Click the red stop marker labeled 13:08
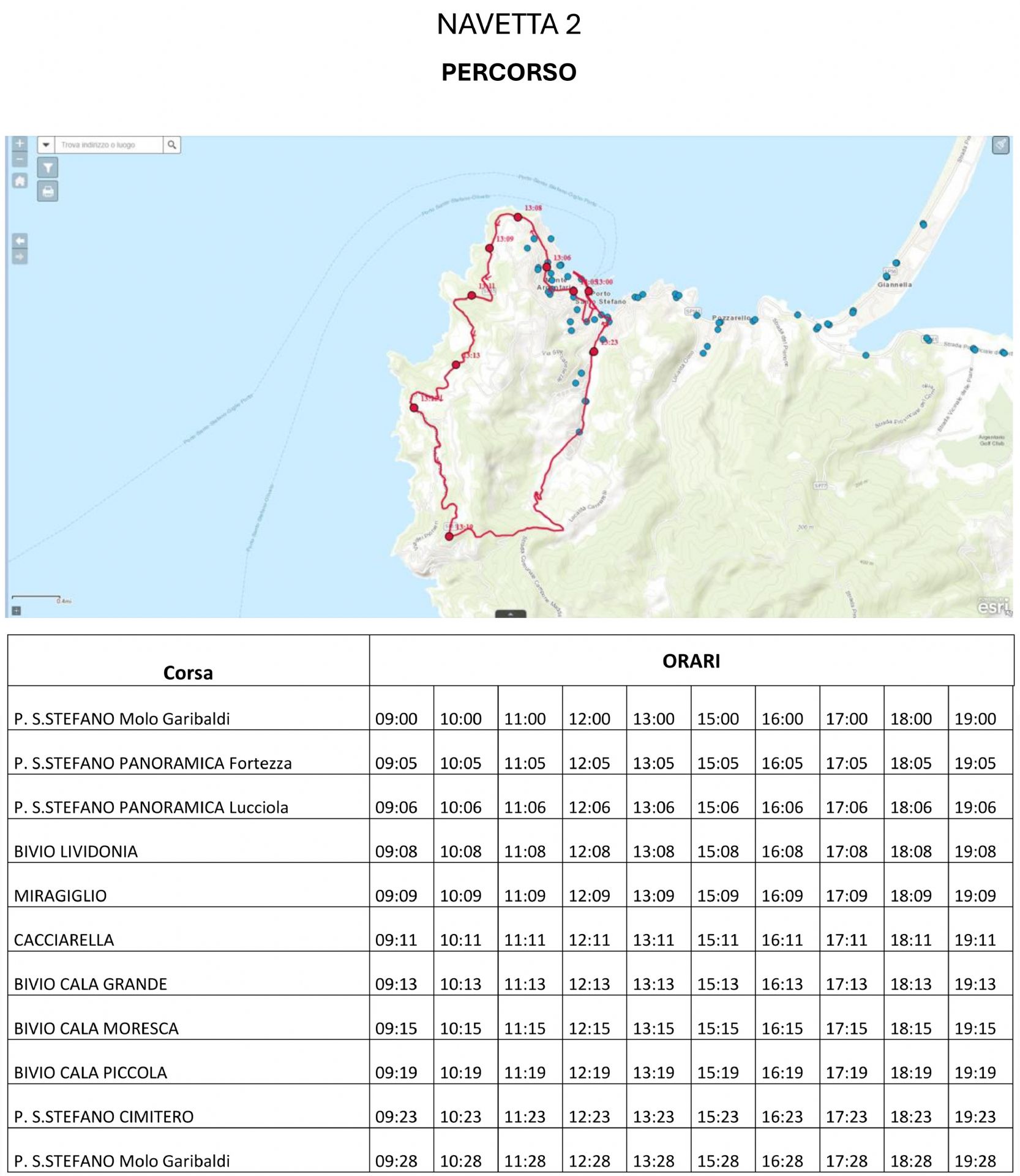This screenshot has height=1176, width=1020. (518, 217)
